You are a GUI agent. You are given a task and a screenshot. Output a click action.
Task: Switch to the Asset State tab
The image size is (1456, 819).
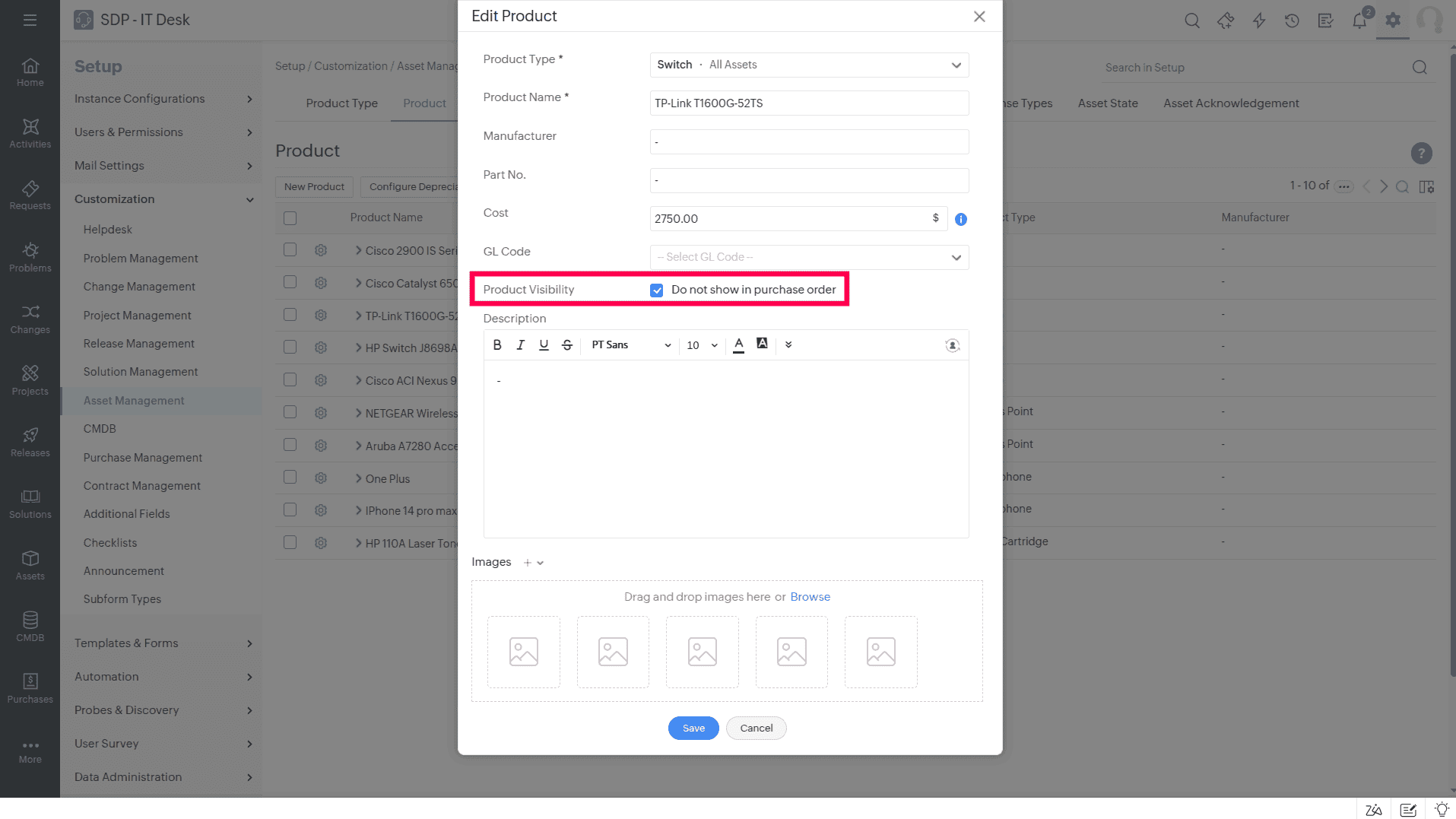click(1108, 103)
